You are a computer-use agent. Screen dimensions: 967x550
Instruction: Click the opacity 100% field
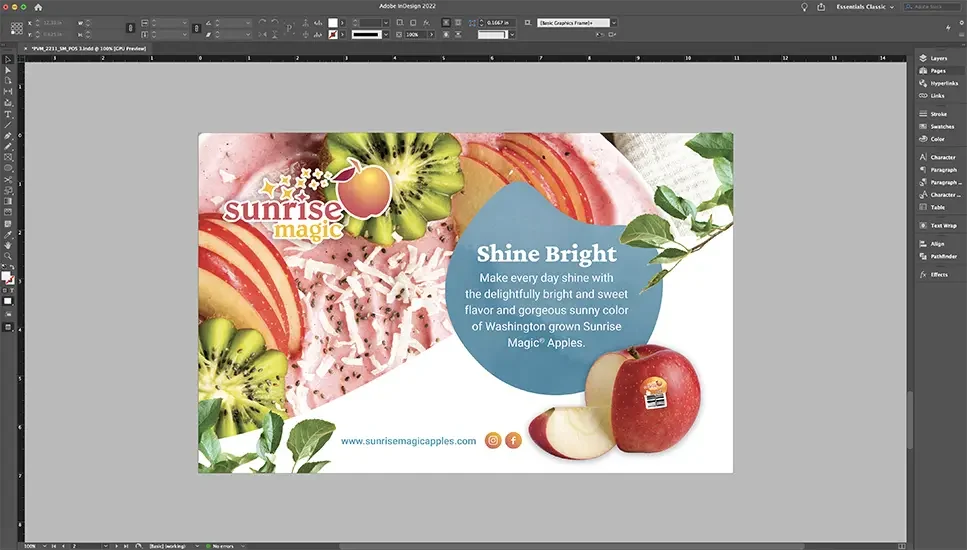[416, 35]
